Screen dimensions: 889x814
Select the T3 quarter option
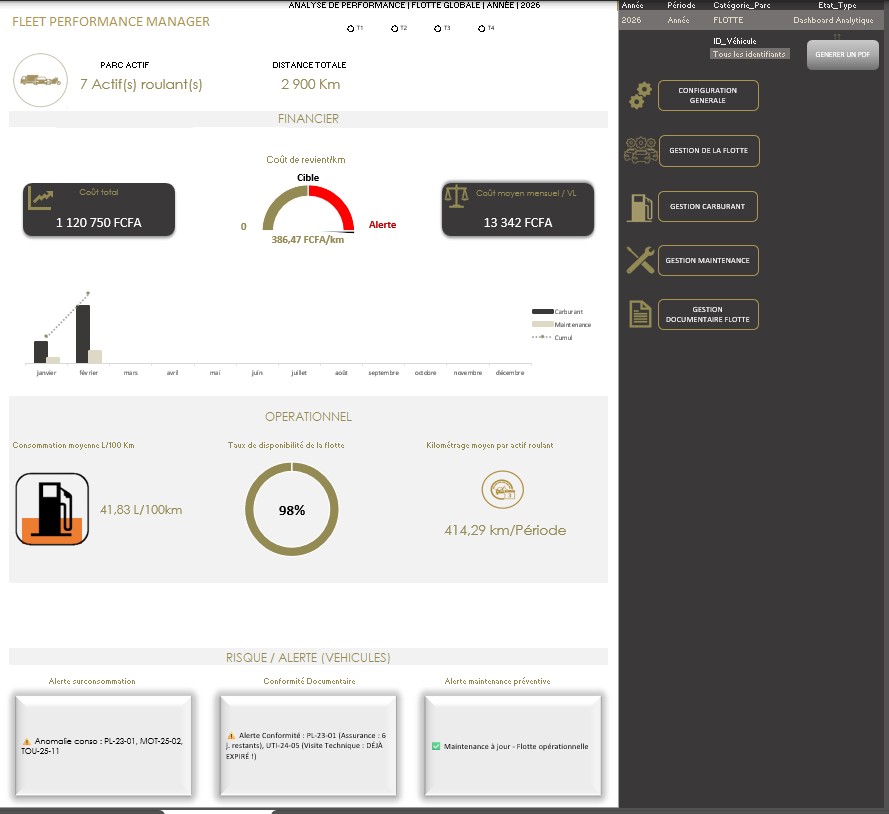point(435,28)
